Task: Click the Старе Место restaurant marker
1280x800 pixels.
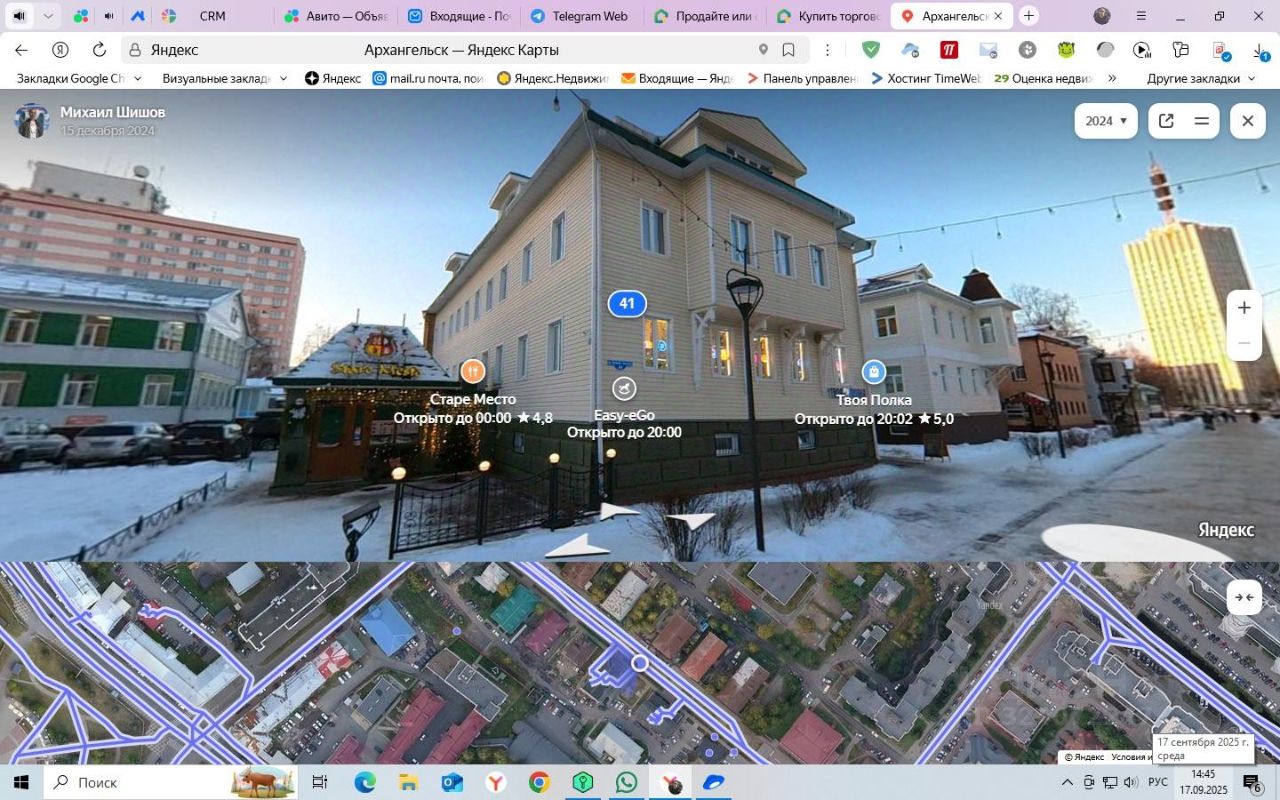Action: click(472, 372)
